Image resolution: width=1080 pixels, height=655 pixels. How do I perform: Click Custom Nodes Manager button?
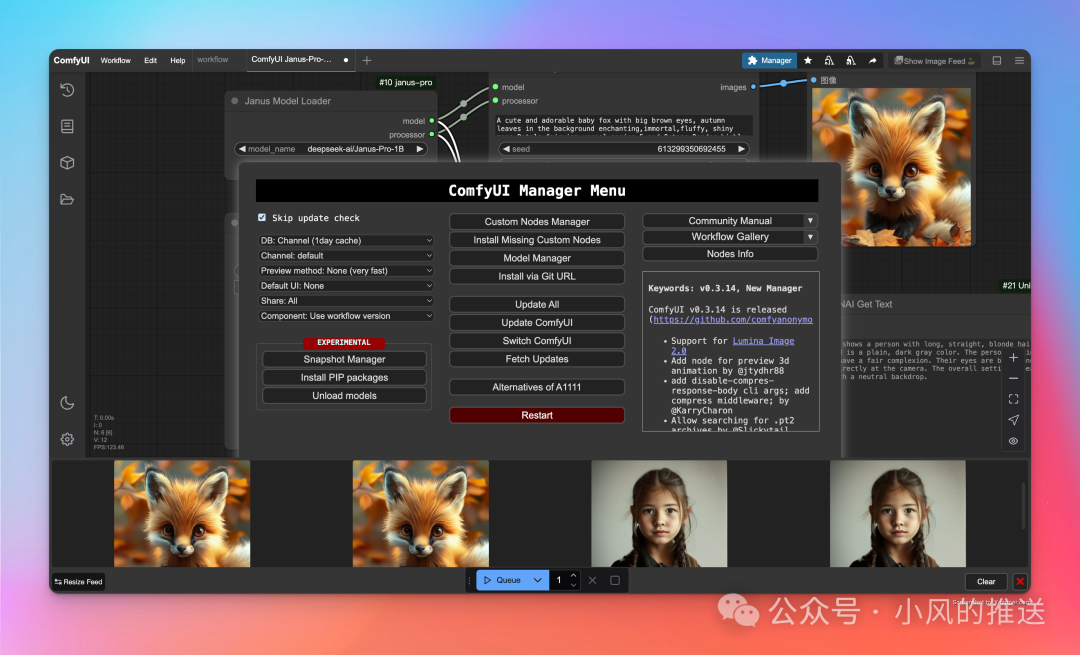537,222
